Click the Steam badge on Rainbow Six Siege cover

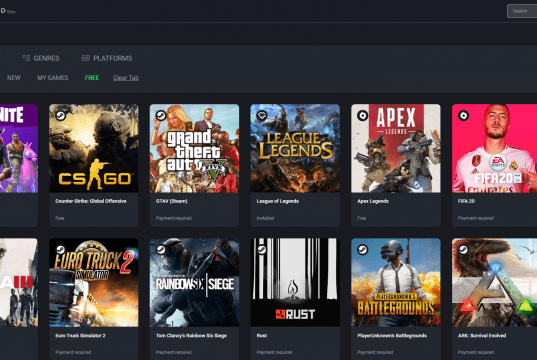(161, 250)
